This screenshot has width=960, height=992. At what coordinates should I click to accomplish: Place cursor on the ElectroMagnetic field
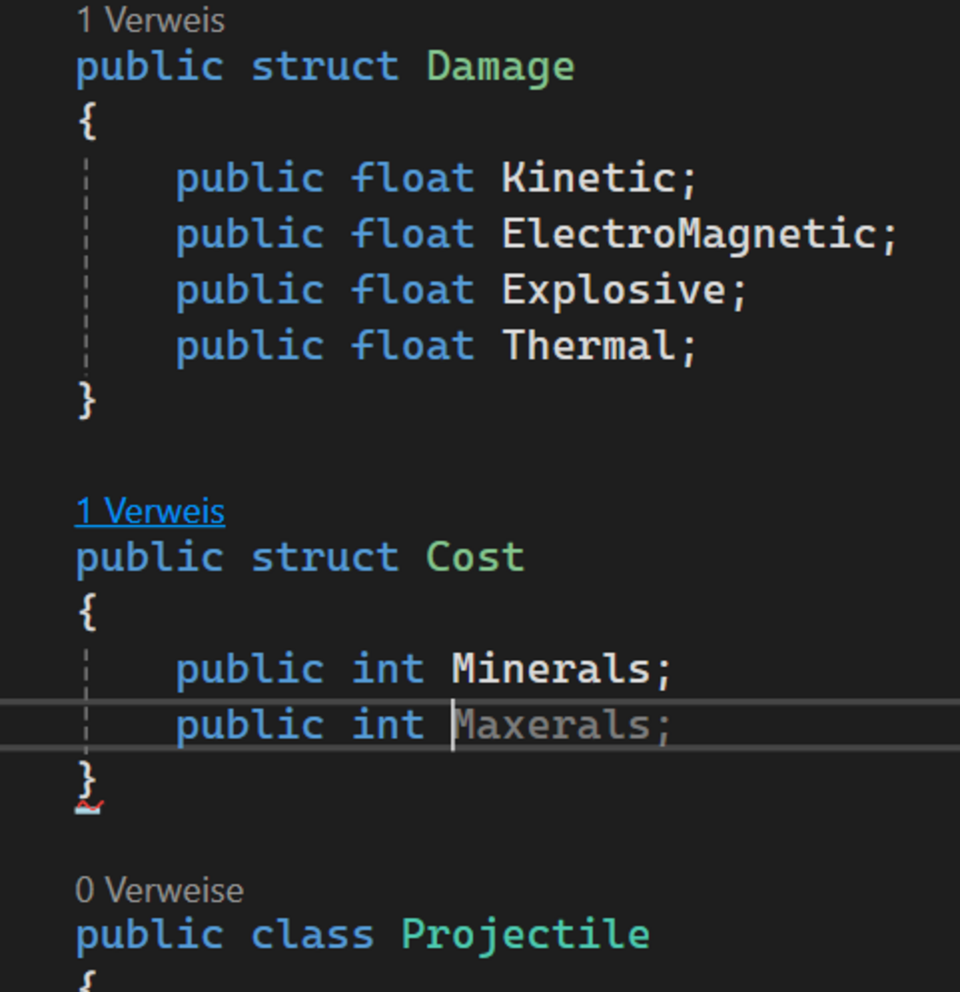pos(688,234)
